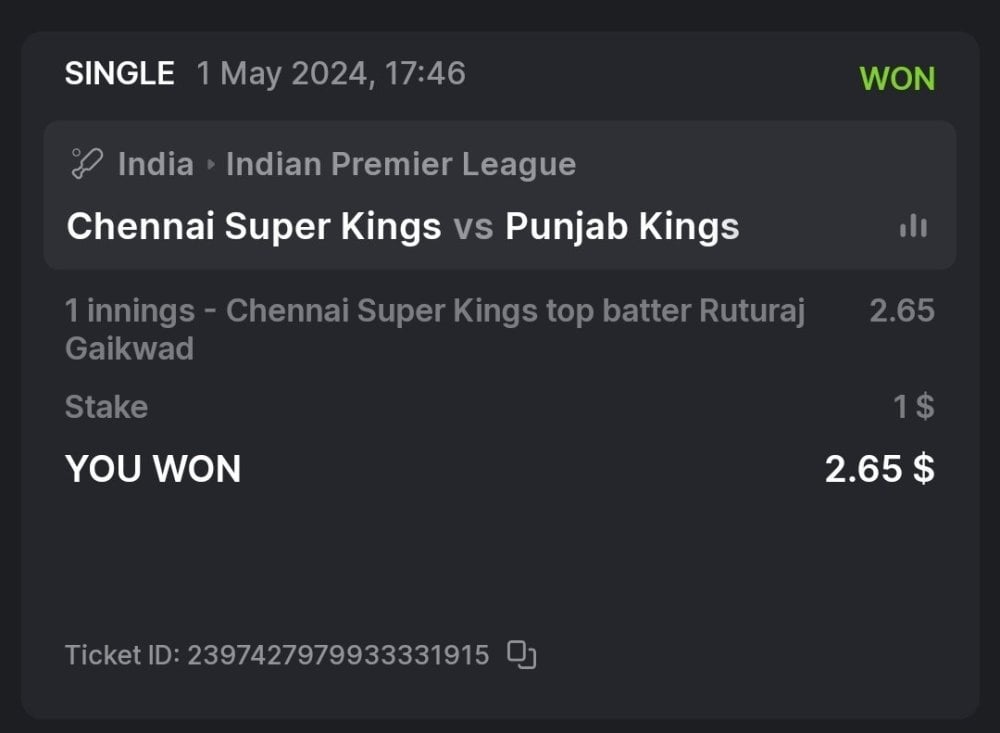
Task: Click the Stake label
Action: (x=106, y=407)
